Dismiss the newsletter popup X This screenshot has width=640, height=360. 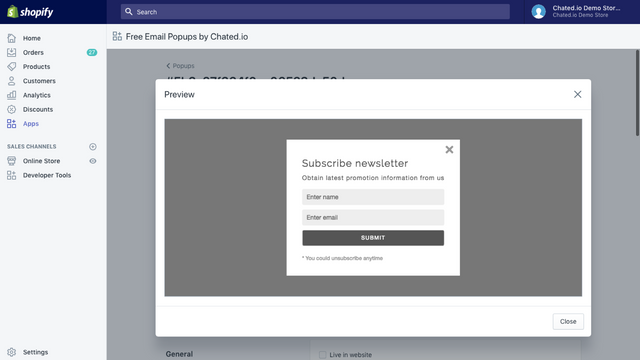coord(449,150)
